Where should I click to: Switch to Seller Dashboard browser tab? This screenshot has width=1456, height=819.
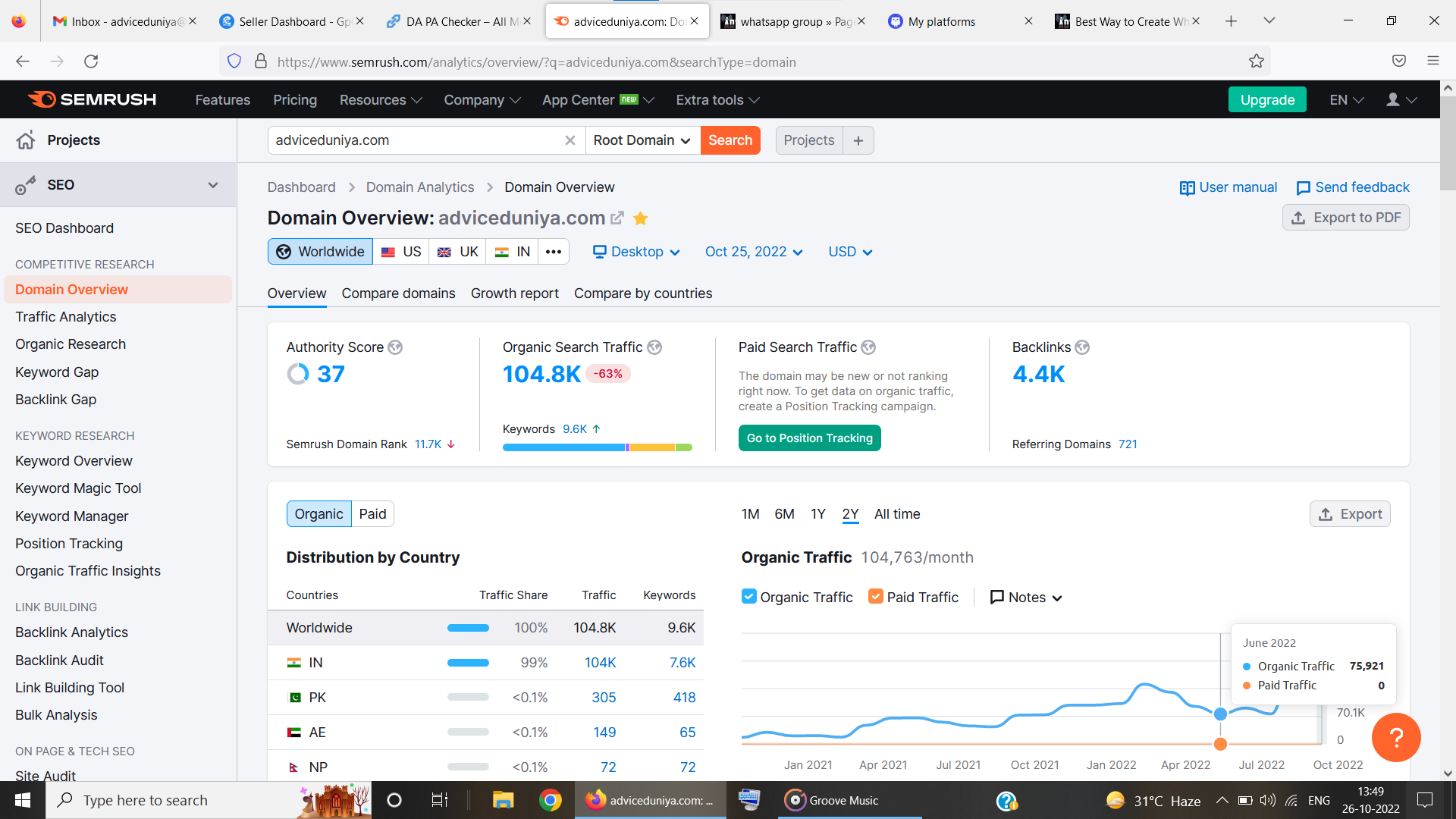tap(290, 21)
